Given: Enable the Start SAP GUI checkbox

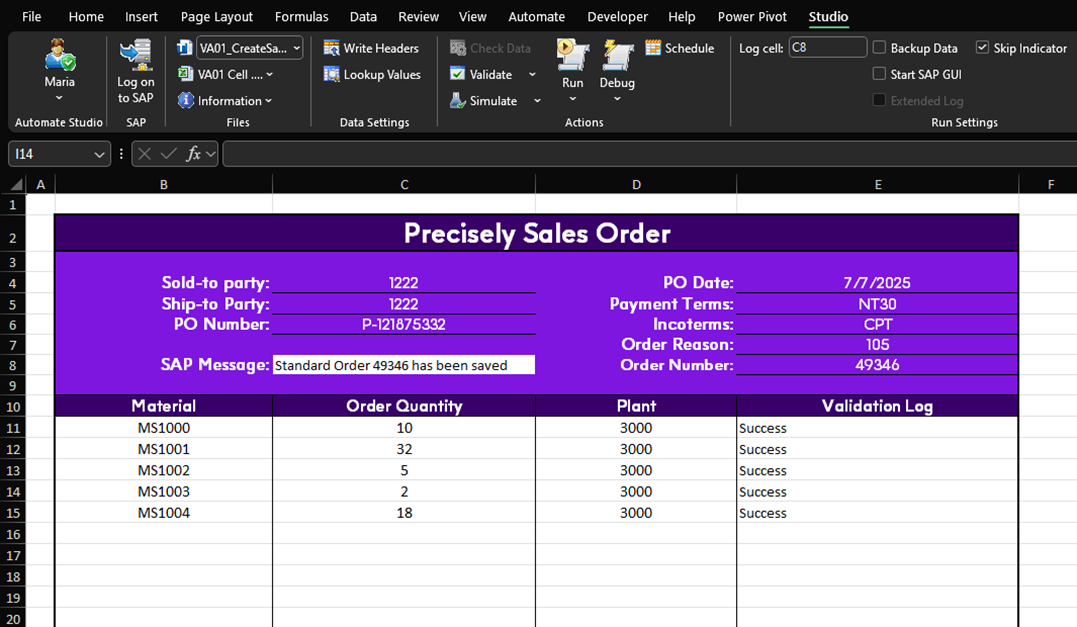Looking at the screenshot, I should (x=879, y=73).
